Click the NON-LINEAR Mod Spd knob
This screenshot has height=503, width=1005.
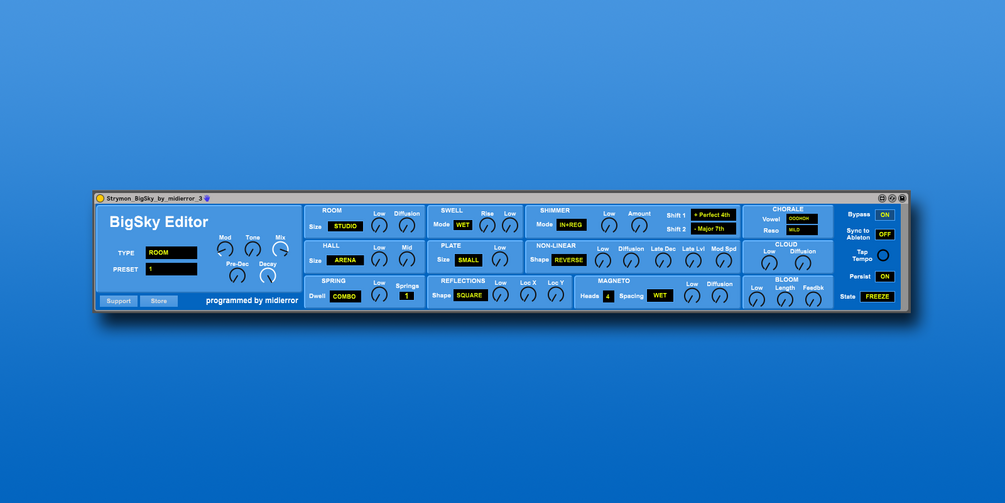724,260
